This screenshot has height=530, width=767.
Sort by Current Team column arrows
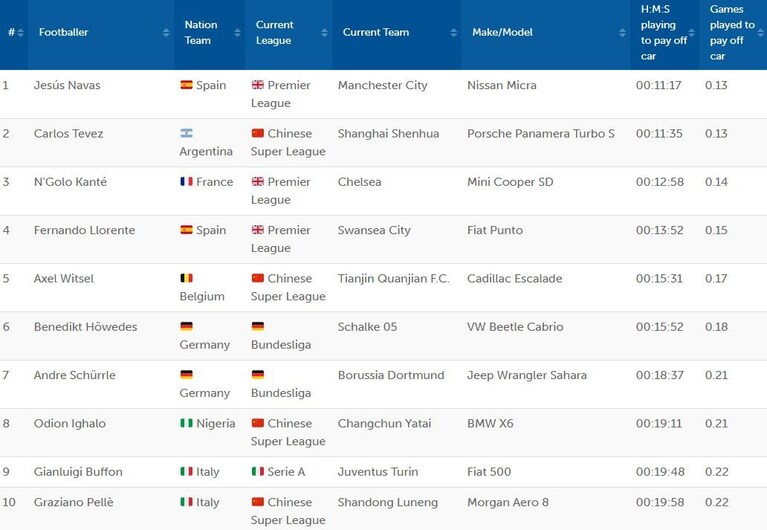tap(453, 33)
